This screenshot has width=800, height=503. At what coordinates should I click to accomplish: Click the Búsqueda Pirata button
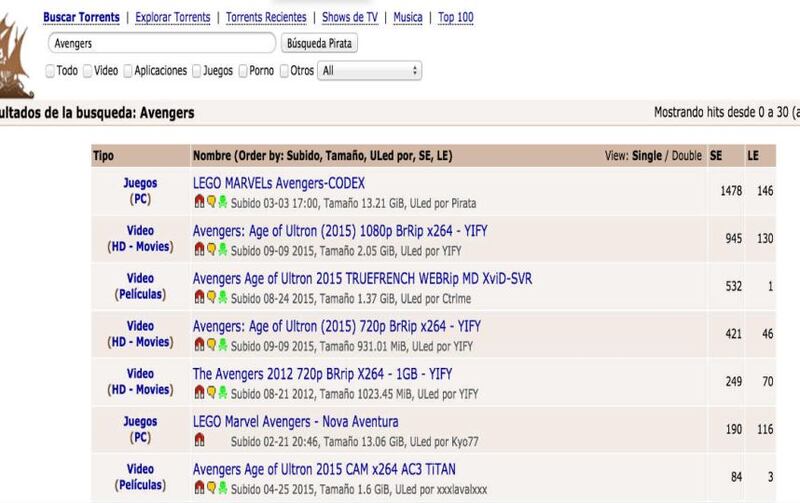pos(319,43)
